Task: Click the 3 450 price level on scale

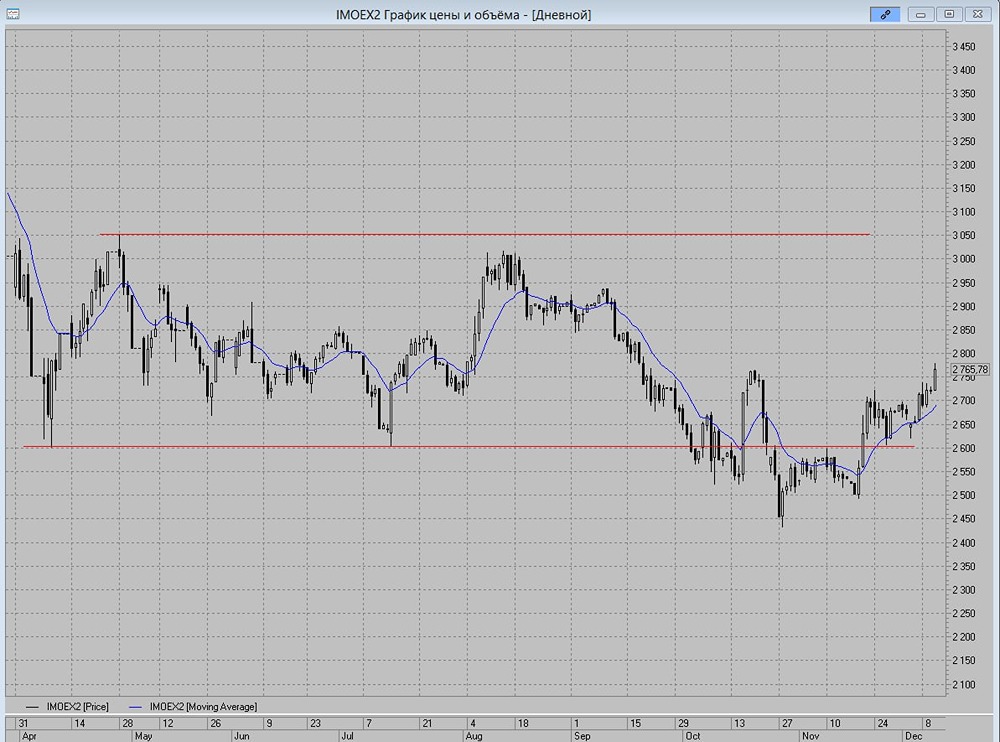Action: (963, 47)
